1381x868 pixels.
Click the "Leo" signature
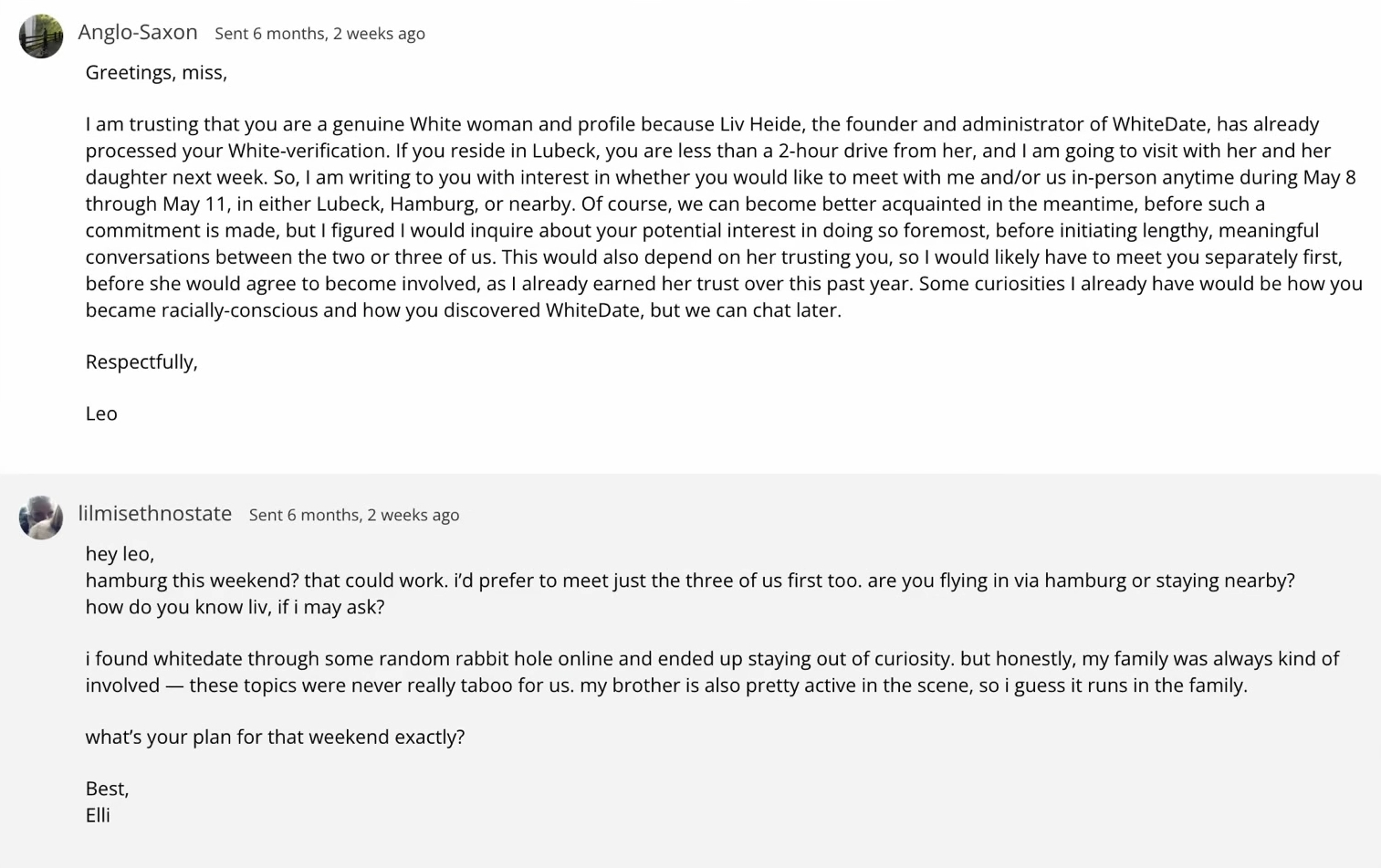click(101, 413)
